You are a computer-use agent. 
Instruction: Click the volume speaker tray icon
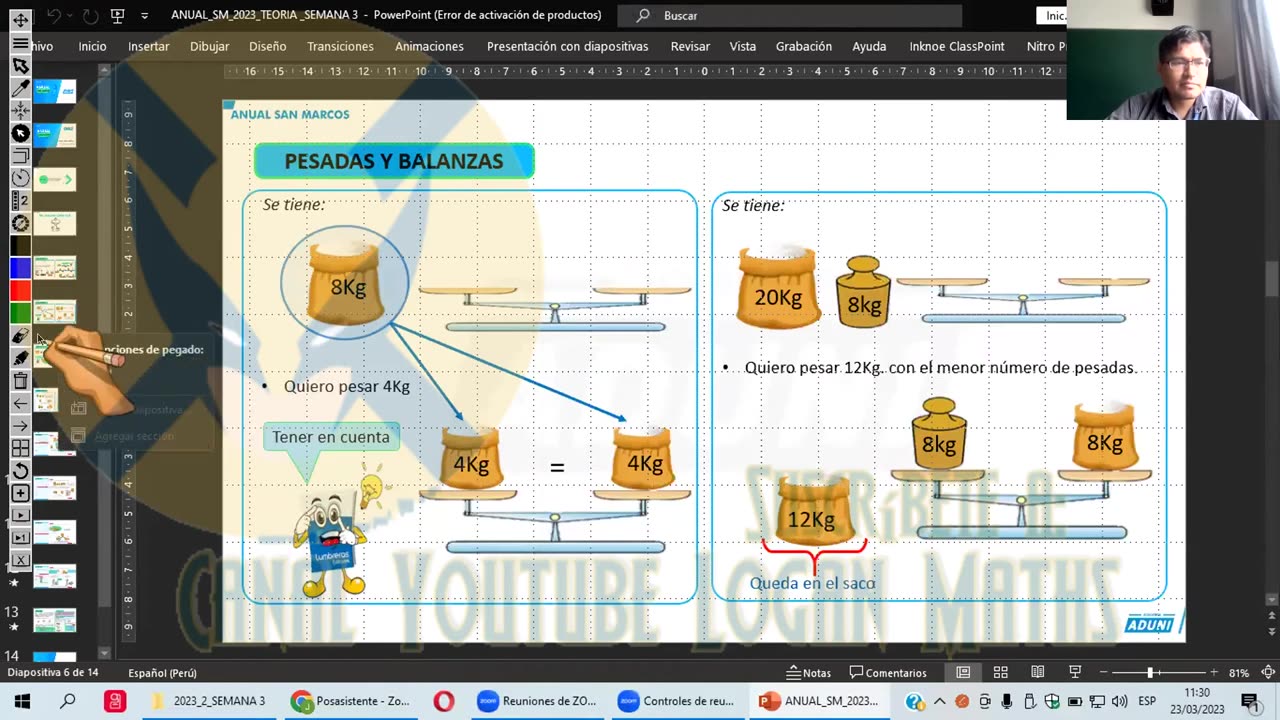click(1119, 701)
